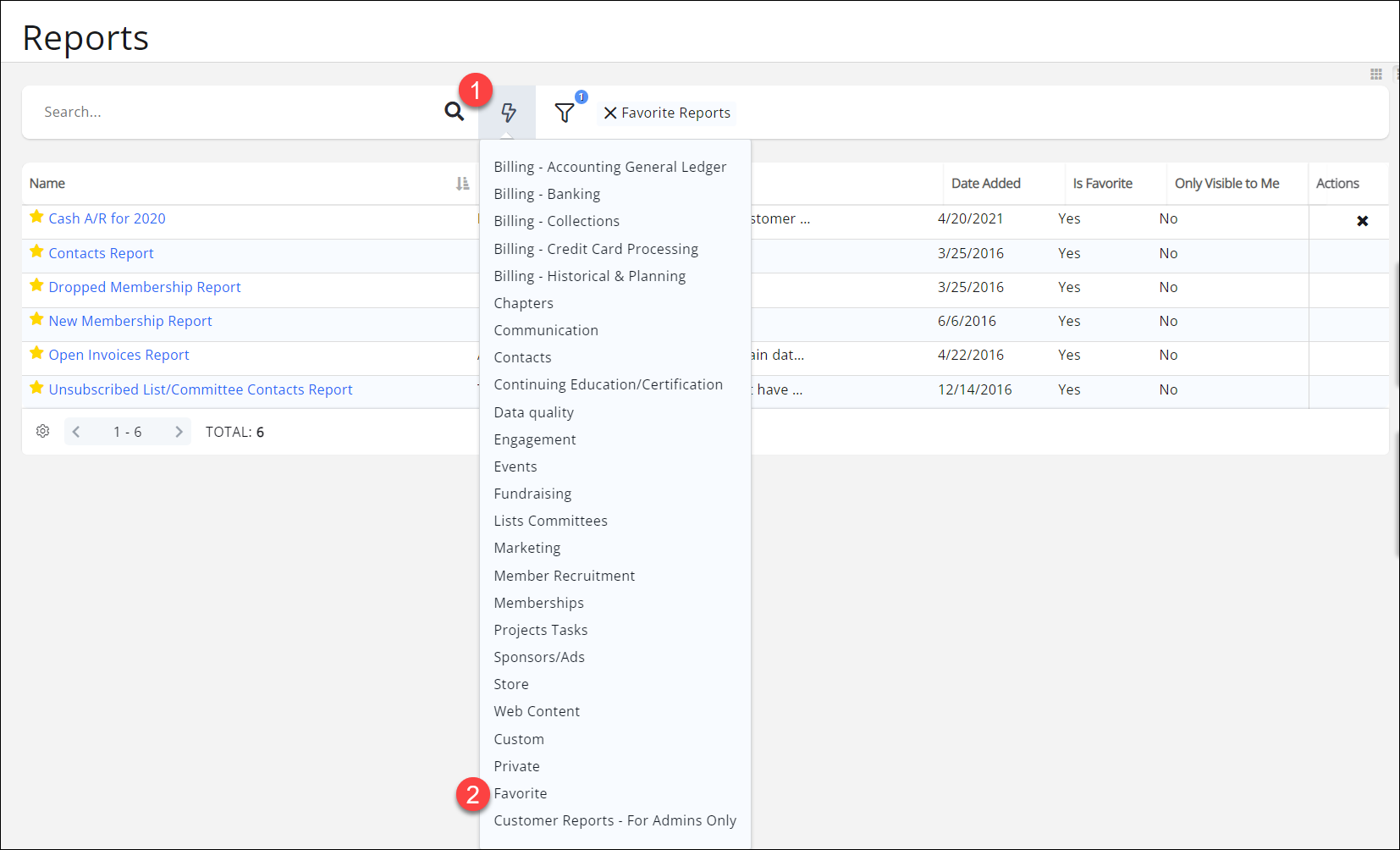Viewport: 1400px width, 850px height.
Task: Select Billing - Banking from the dropdown
Action: point(547,194)
